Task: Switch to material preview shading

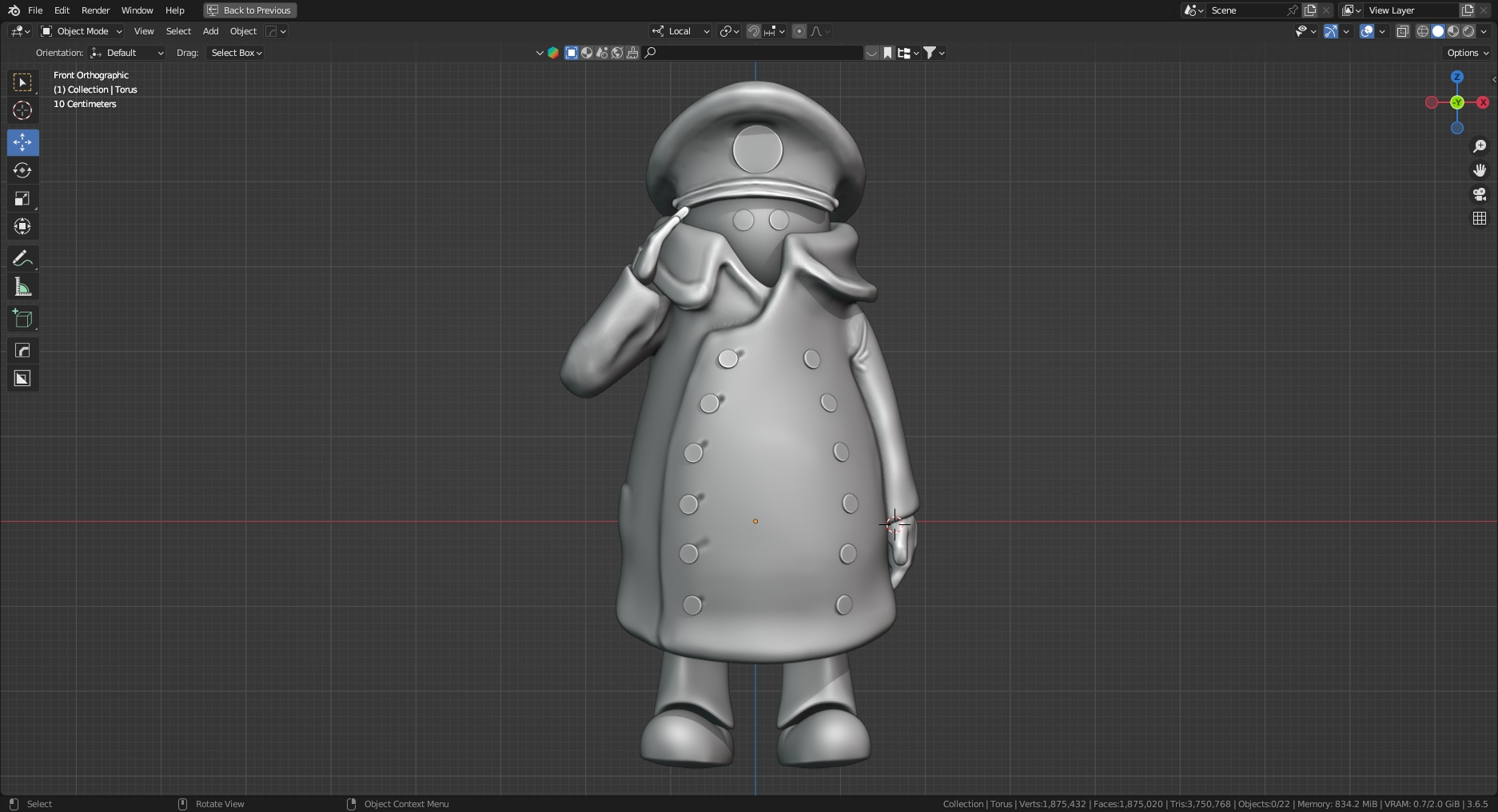Action: tap(1453, 31)
